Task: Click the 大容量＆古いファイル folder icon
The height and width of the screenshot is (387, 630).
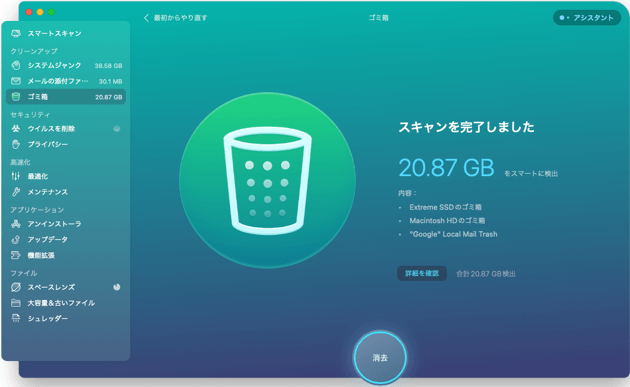Action: coord(16,303)
